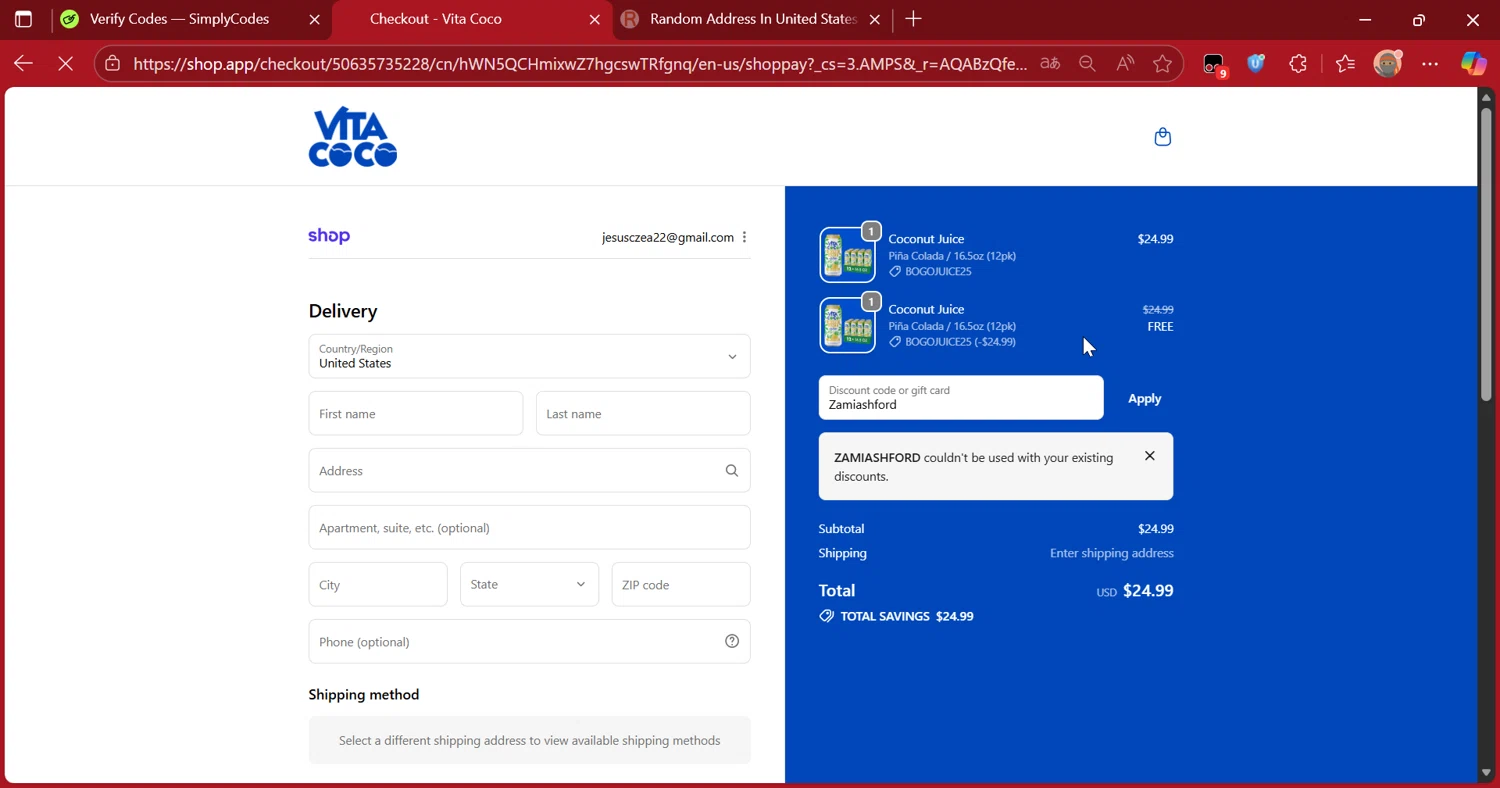This screenshot has width=1500, height=788.
Task: Open the translate page icon
Action: (1050, 64)
